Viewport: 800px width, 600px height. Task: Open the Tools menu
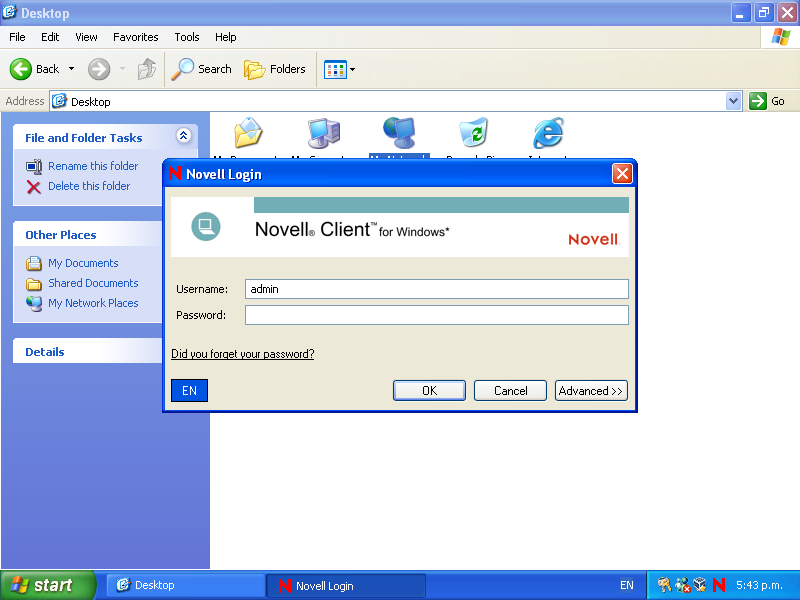(187, 37)
